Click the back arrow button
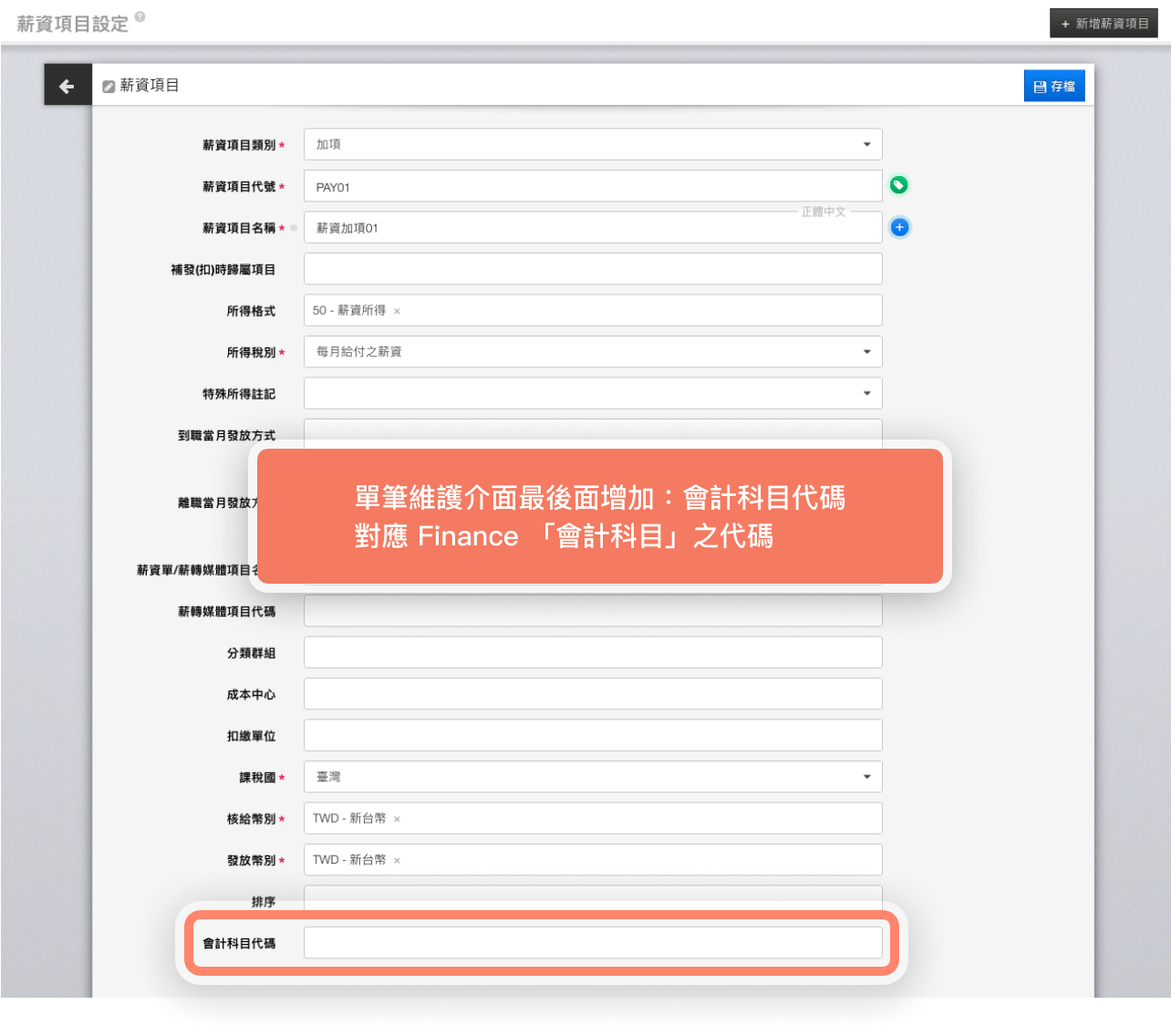Viewport: 1171px width, 1036px height. pyautogui.click(x=67, y=86)
